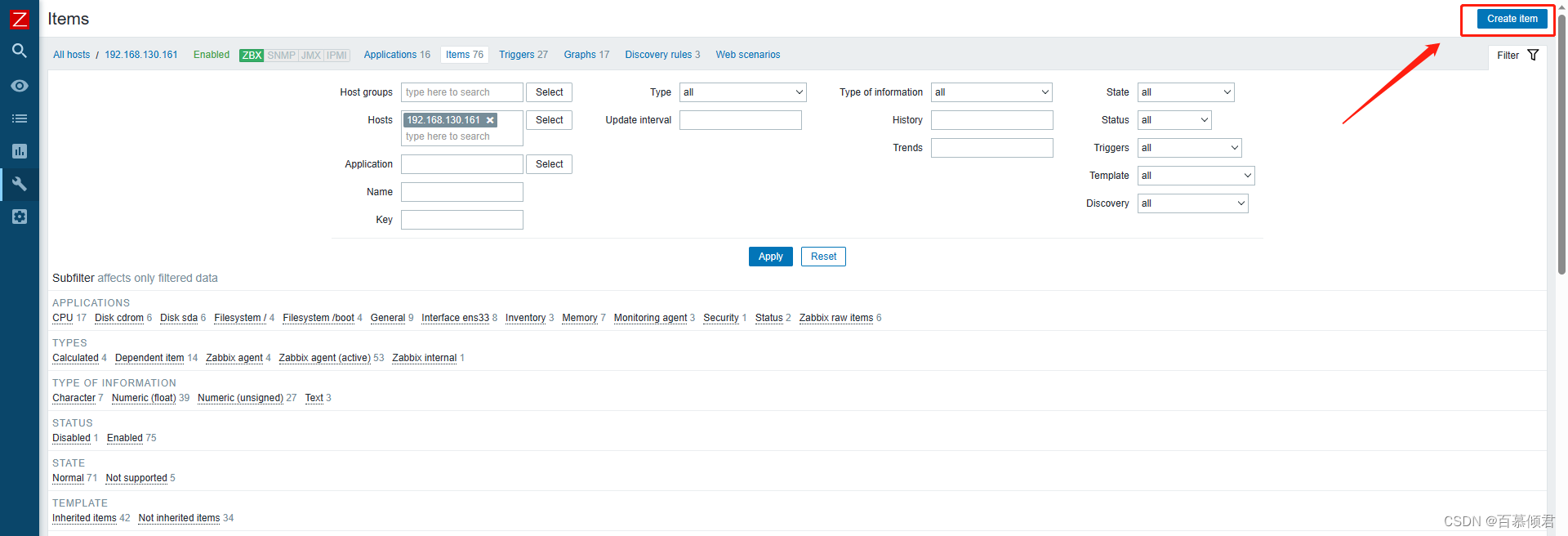Open the 192.168.130.161 breadcrumb link
Viewport: 1568px width, 536px height.
141,55
